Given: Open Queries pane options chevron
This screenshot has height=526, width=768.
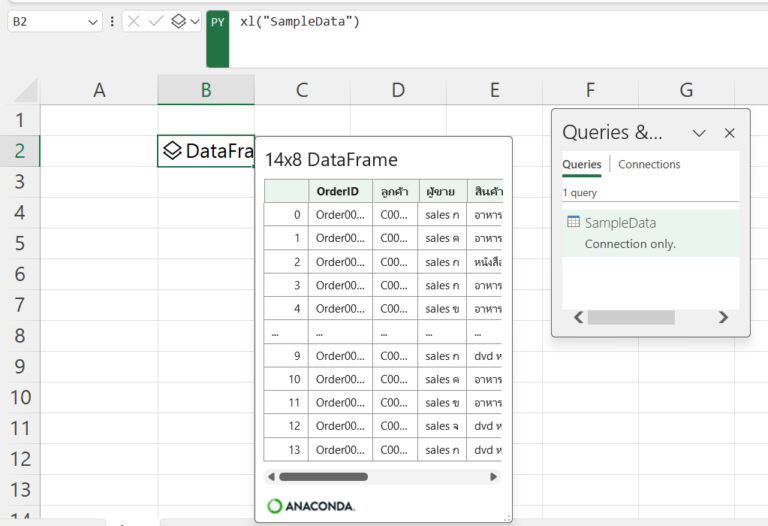Looking at the screenshot, I should pyautogui.click(x=699, y=133).
